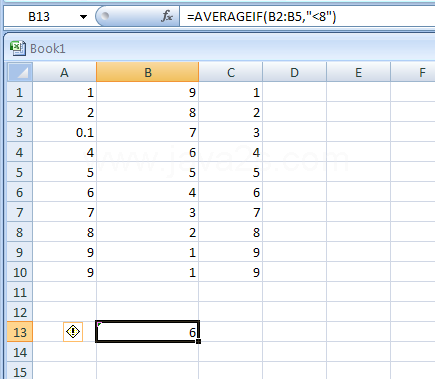
Task: Select row 15 header
Action: point(20,371)
